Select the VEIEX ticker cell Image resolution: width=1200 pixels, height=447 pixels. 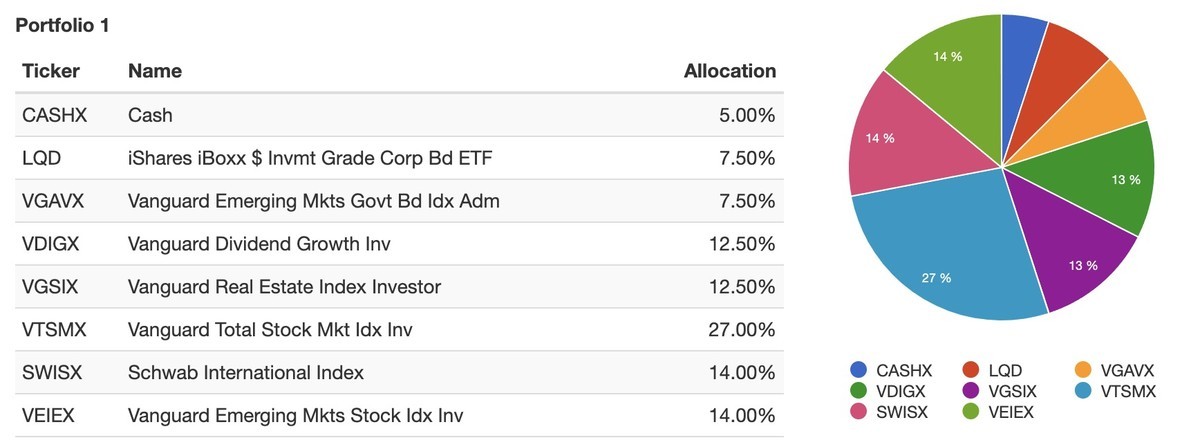51,416
